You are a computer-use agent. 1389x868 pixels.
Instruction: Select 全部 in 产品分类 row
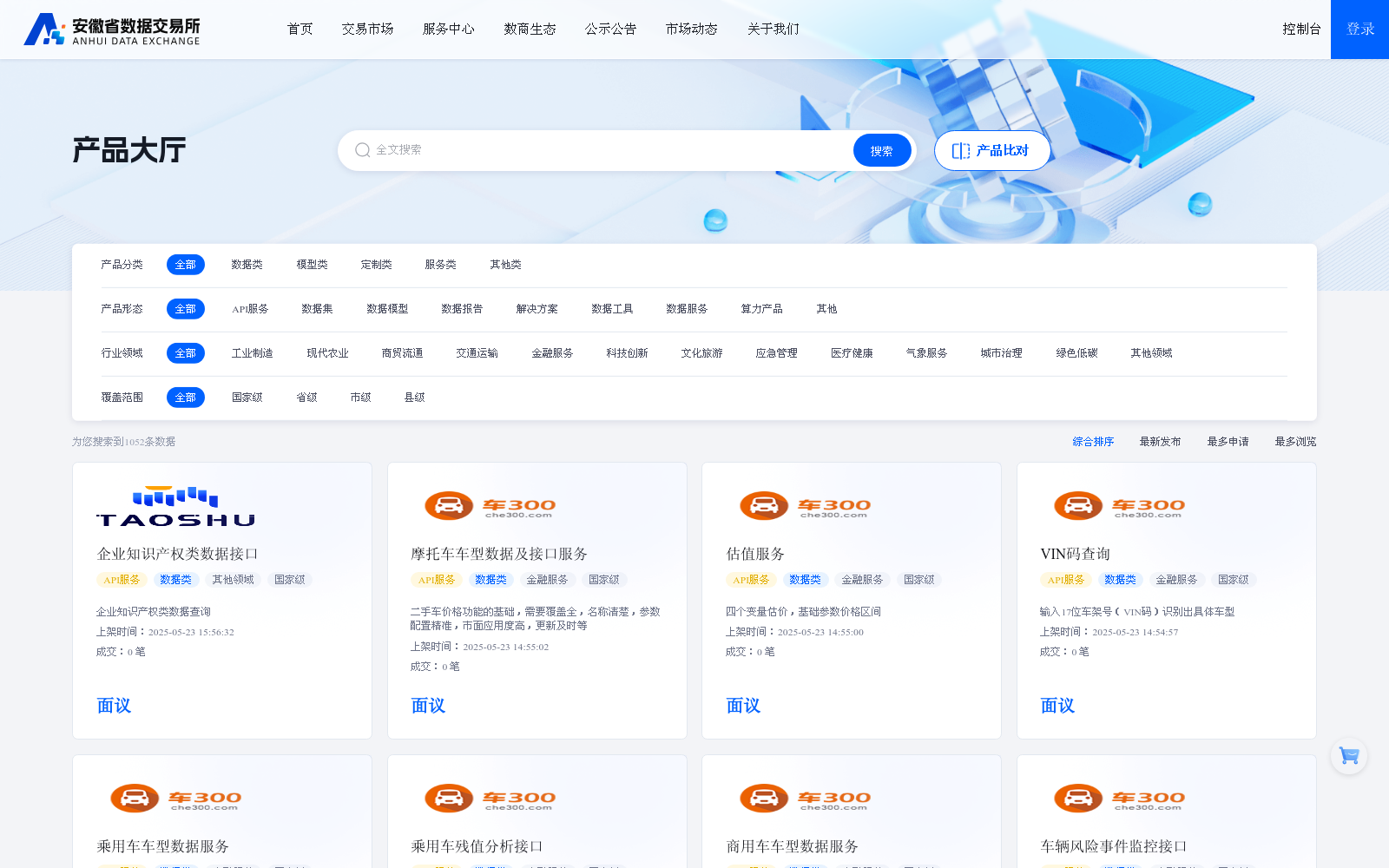pos(185,265)
